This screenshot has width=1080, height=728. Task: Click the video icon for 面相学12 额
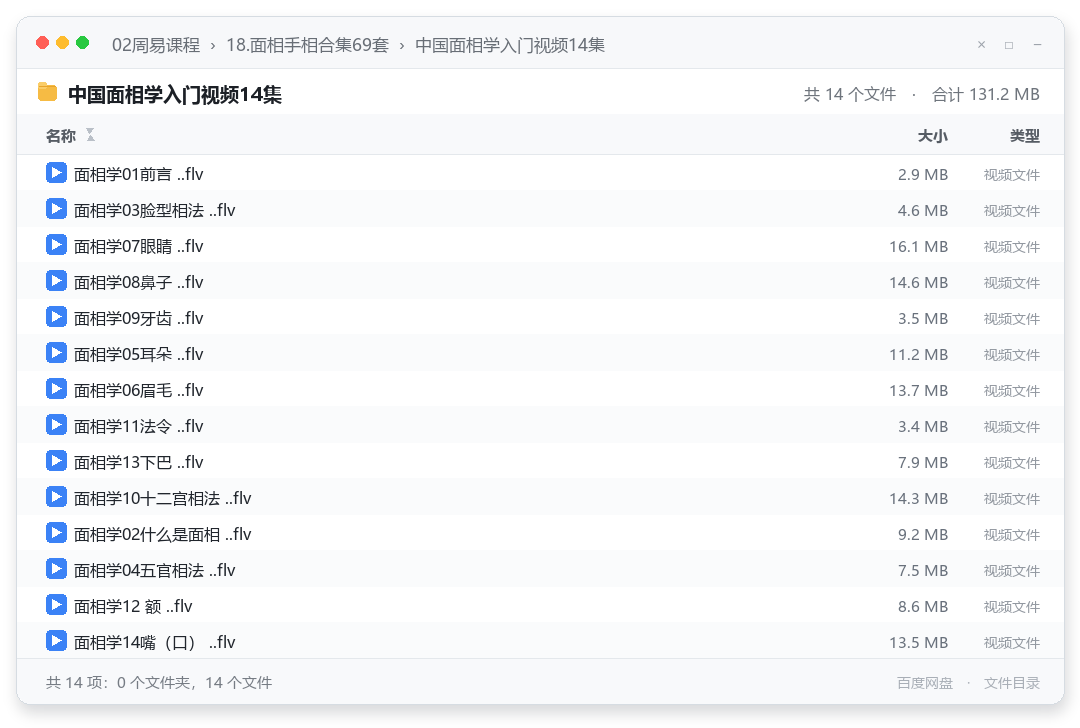click(x=56, y=605)
